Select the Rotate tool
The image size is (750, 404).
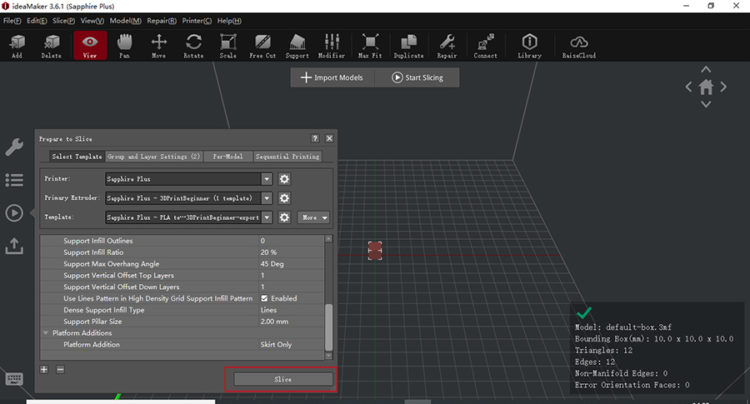click(x=193, y=46)
